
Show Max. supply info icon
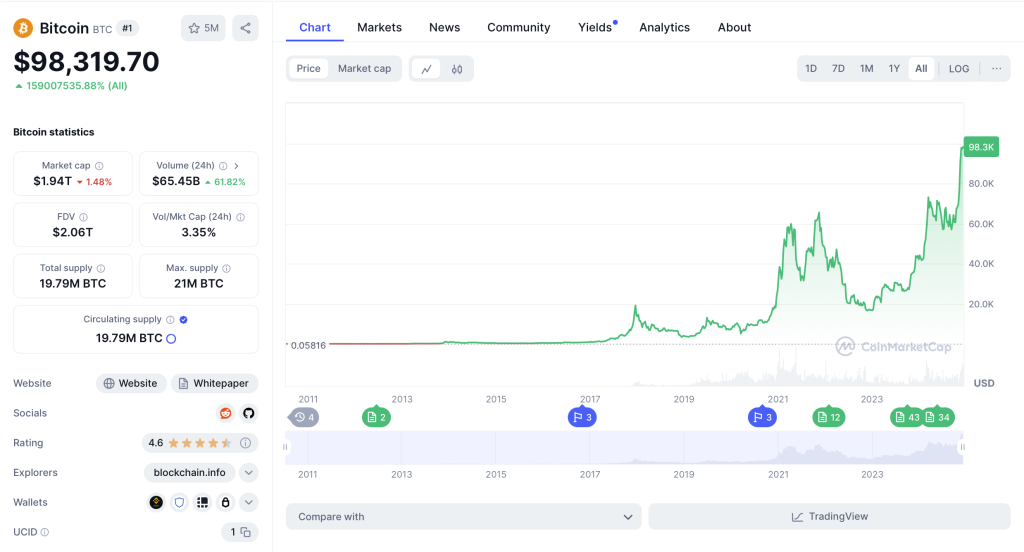click(227, 268)
